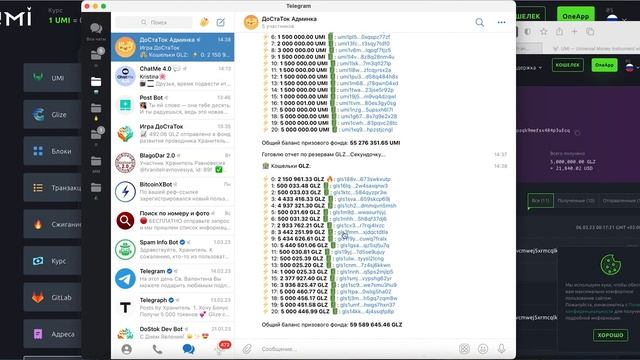Viewport: 640px width, 360px height.
Task: Open wallet link for GLZ row 0
Action: tap(363, 179)
